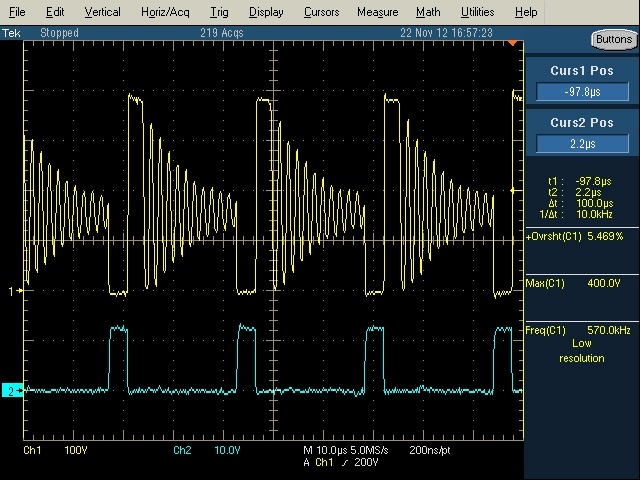The width and height of the screenshot is (640, 480).
Task: Select the Curs1 Pos value field
Action: point(582,92)
